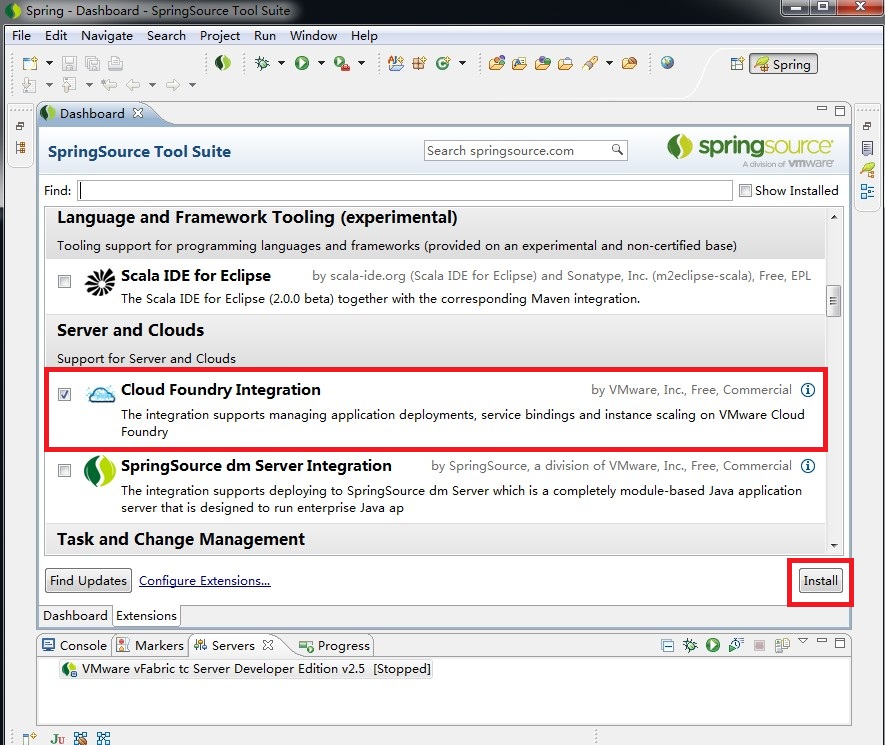885x745 pixels.
Task: Click the extensions list scroll up arrow
Action: click(x=834, y=217)
